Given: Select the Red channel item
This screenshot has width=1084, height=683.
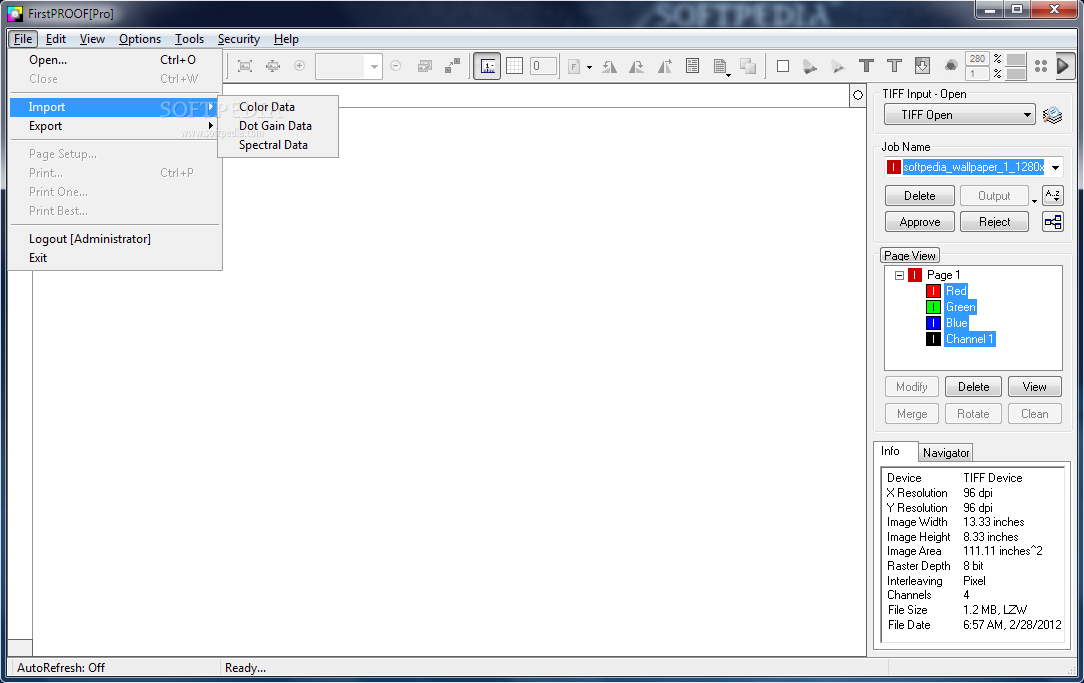Looking at the screenshot, I should pos(956,291).
